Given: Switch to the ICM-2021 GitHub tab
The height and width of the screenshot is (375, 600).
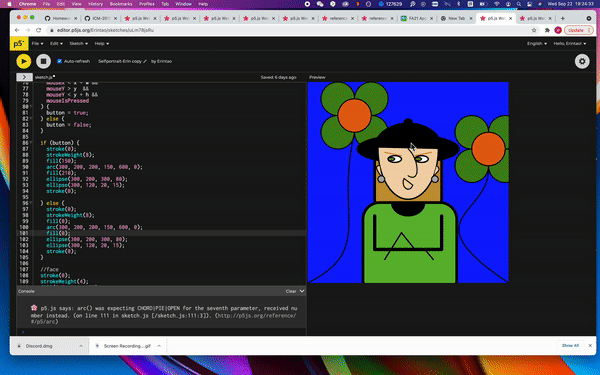Looking at the screenshot, I should pos(99,18).
